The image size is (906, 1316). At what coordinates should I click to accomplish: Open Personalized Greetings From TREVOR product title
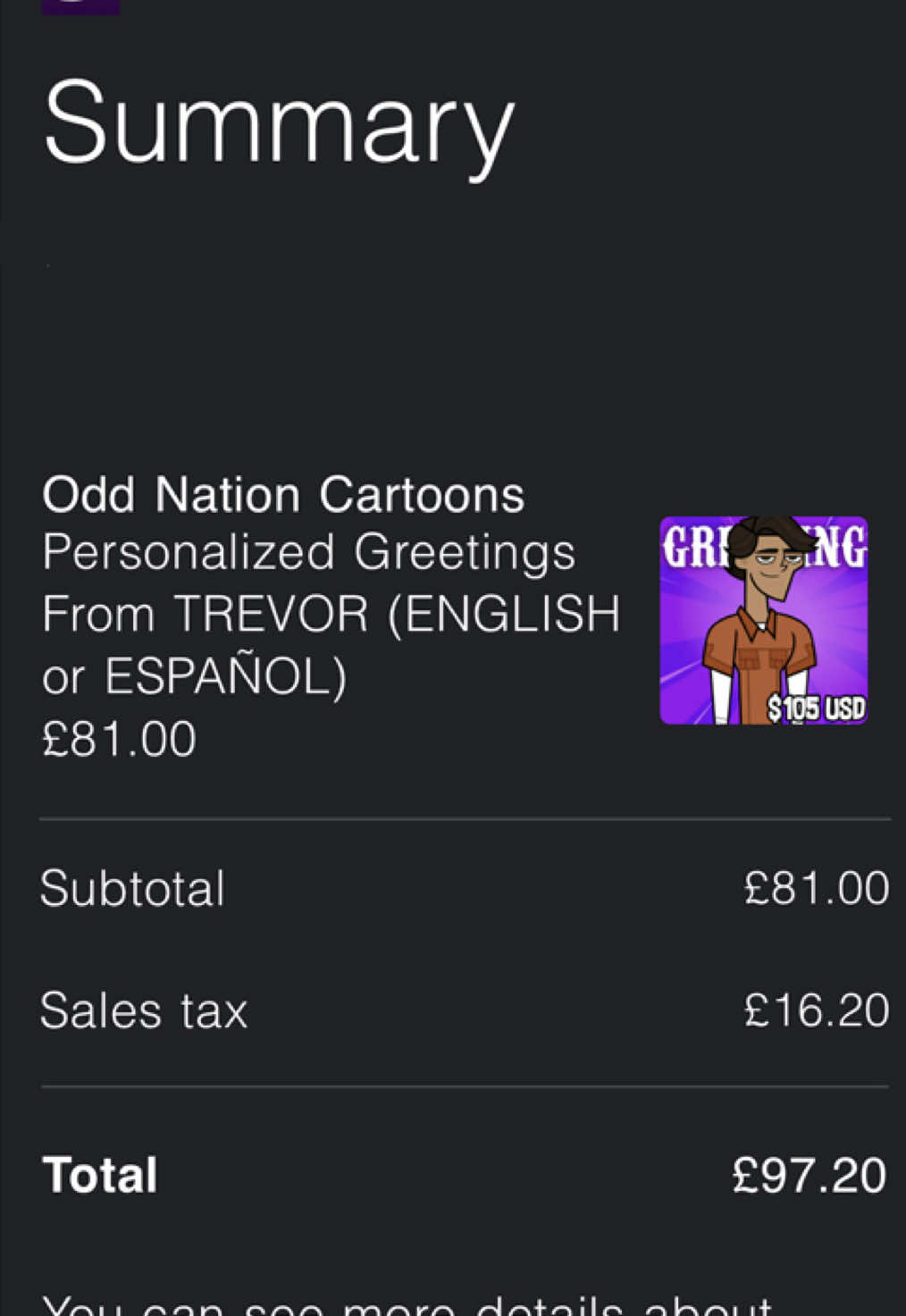coord(331,583)
